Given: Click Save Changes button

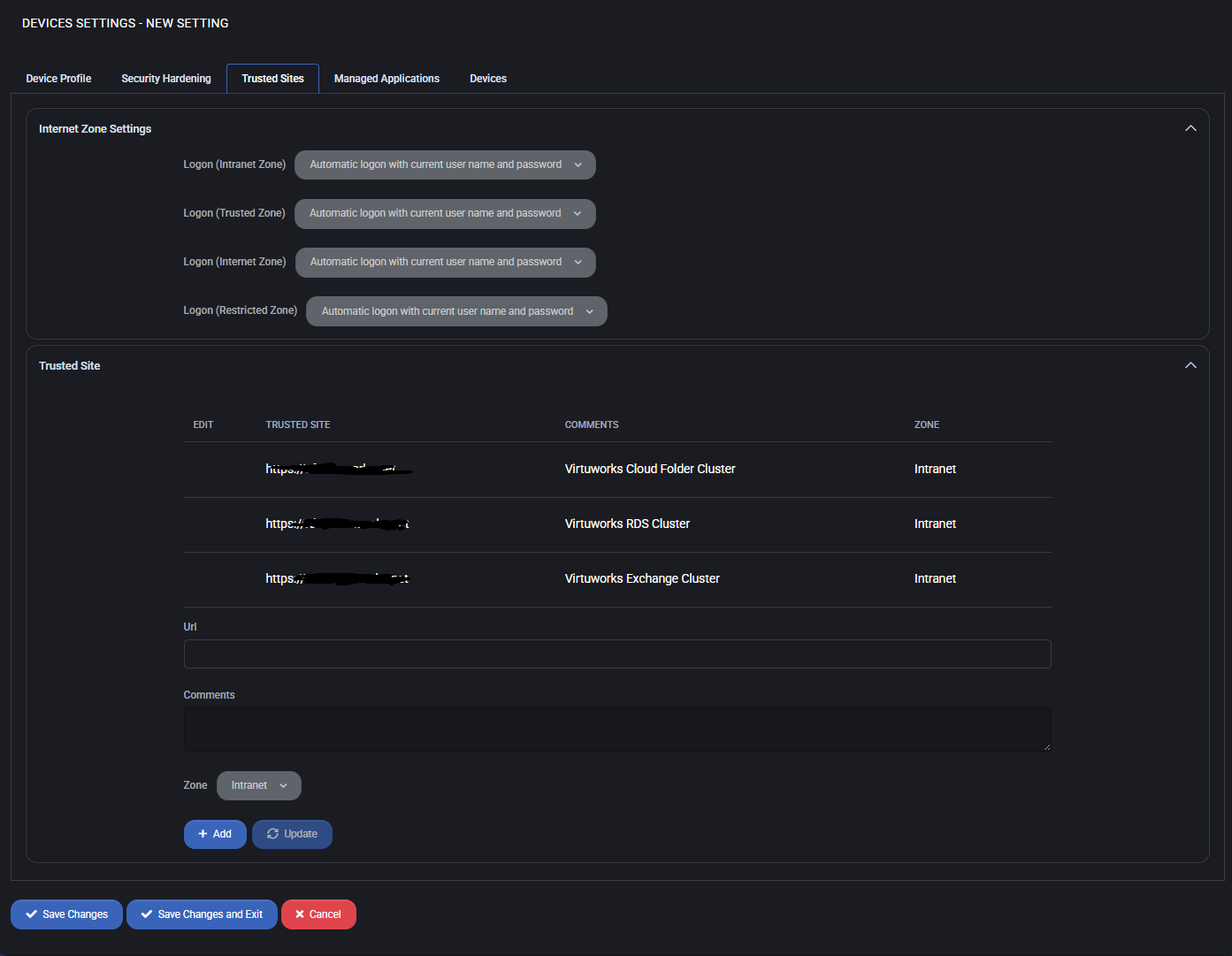Looking at the screenshot, I should [66, 914].
